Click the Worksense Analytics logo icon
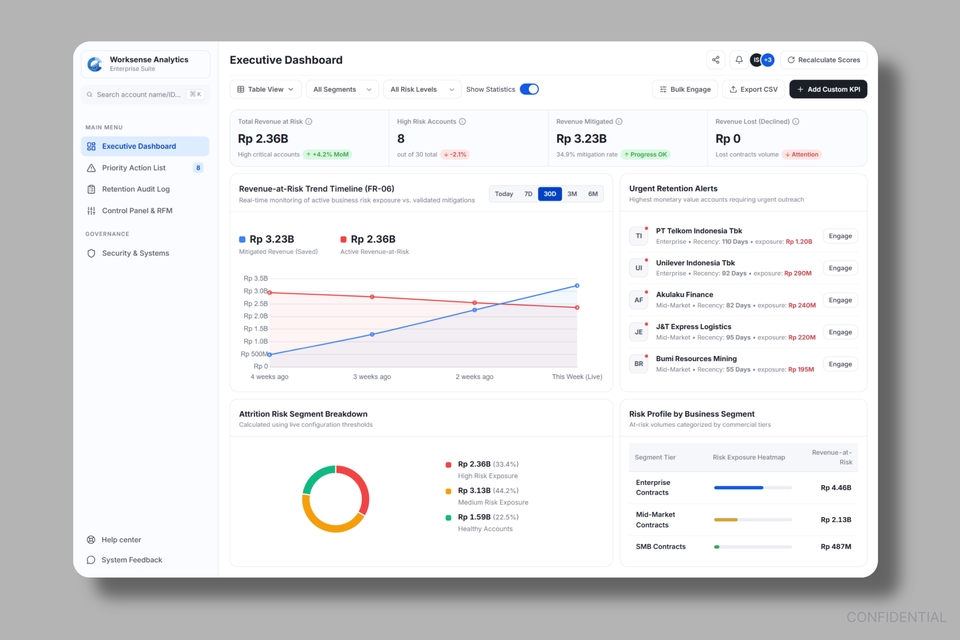Viewport: 960px width, 640px height. (x=95, y=64)
